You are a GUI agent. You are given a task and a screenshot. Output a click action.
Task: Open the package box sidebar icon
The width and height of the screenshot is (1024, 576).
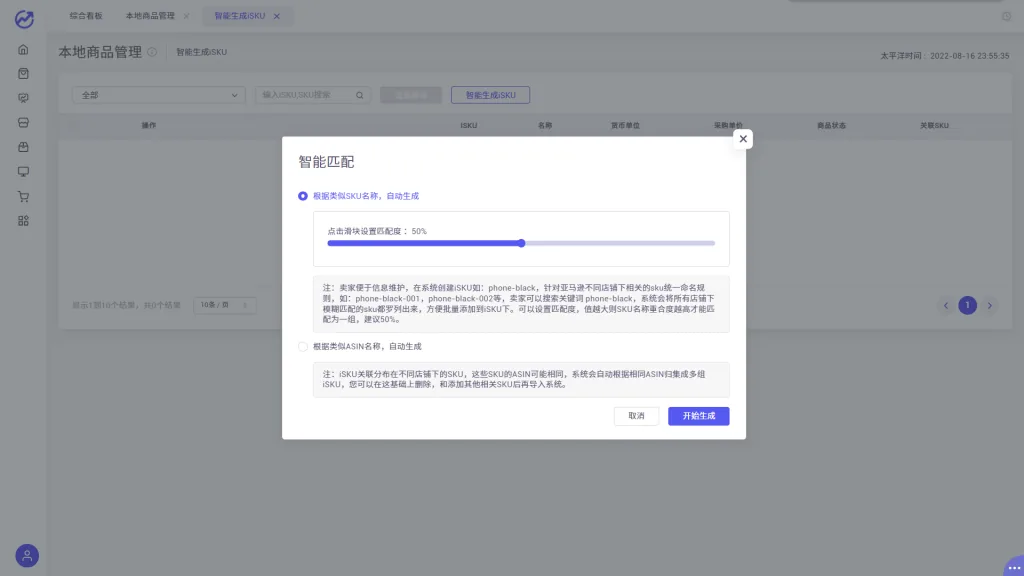(24, 147)
